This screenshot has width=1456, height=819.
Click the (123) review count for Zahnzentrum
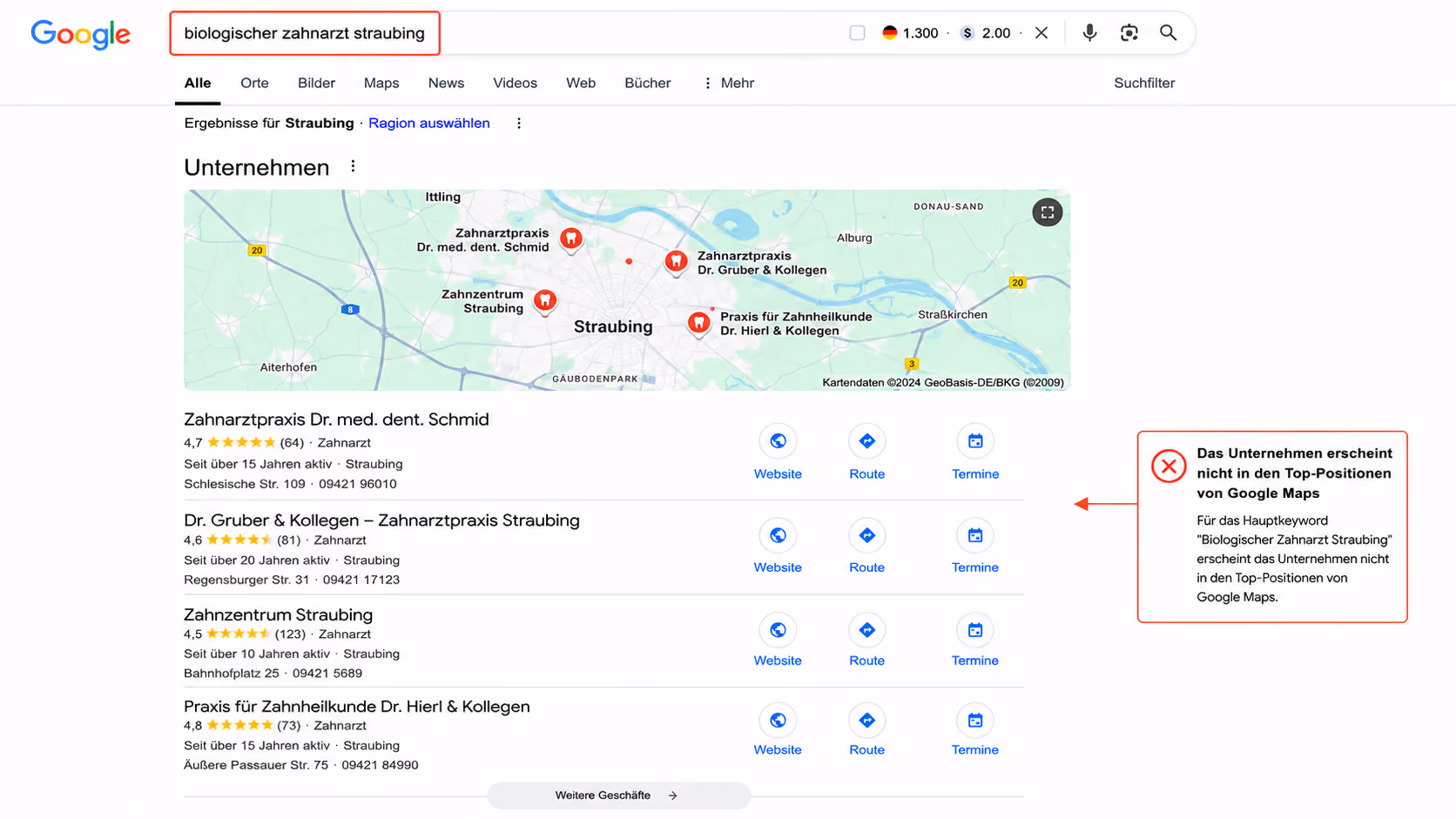(x=291, y=634)
